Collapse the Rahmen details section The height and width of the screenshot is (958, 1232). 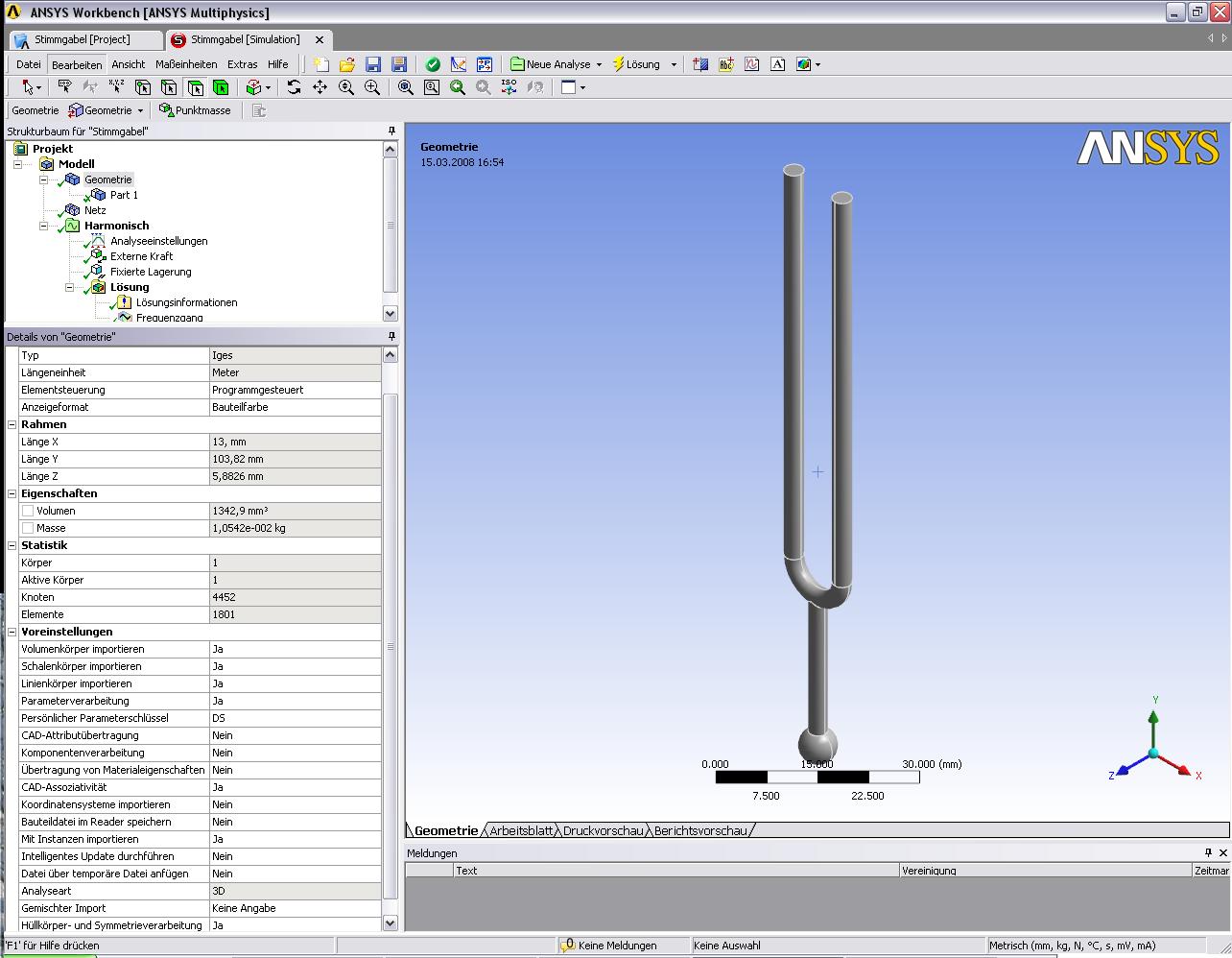click(x=12, y=424)
